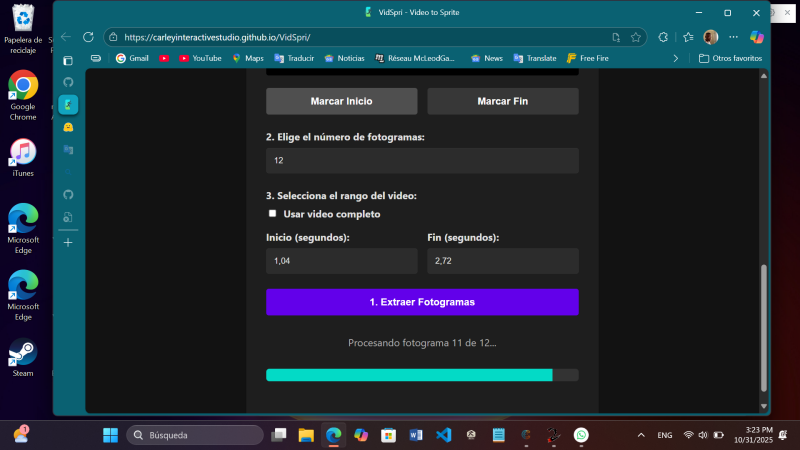The width and height of the screenshot is (800, 450).
Task: Bookmark this page with the star icon
Action: 636,37
